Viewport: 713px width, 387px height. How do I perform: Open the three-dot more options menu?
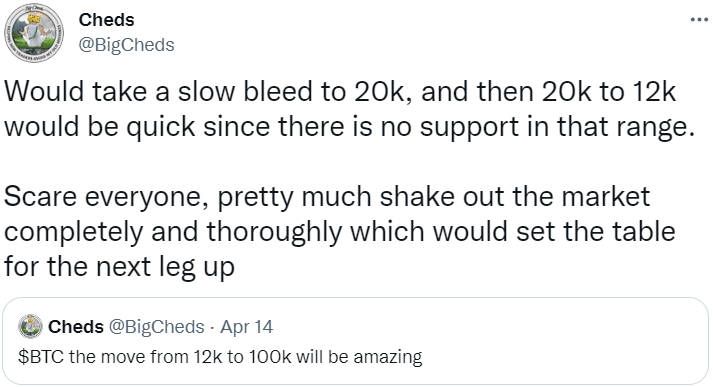click(x=699, y=20)
